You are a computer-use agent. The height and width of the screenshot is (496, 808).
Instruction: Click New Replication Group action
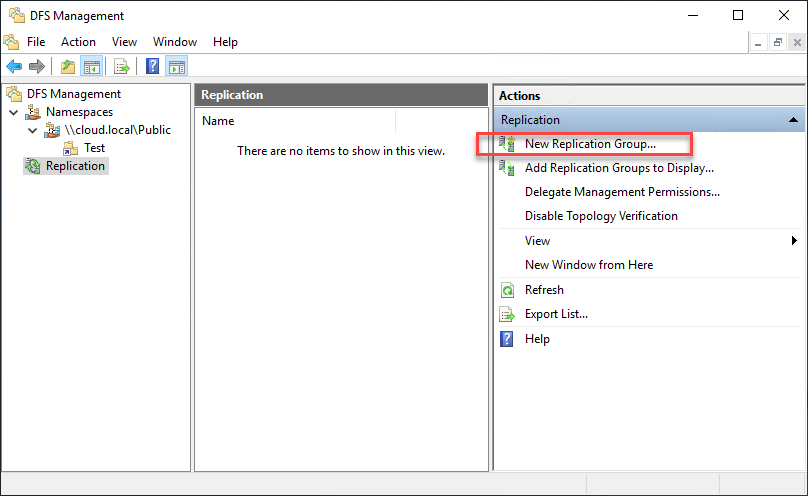coord(590,144)
